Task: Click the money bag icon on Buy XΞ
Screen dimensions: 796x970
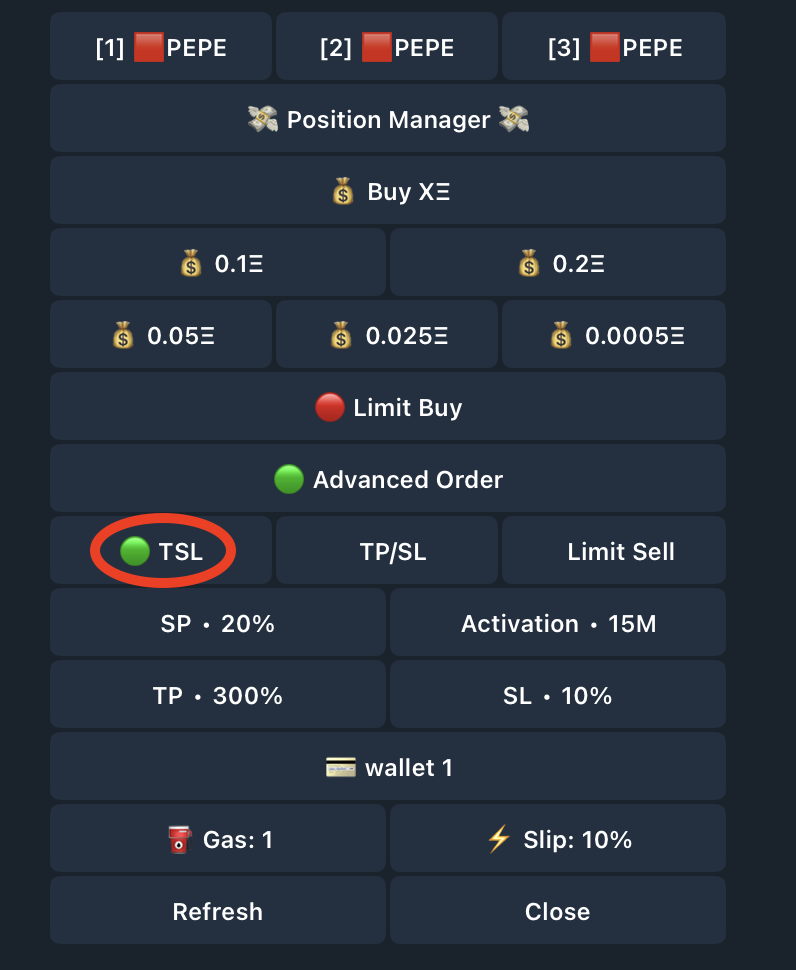Action: pos(343,191)
